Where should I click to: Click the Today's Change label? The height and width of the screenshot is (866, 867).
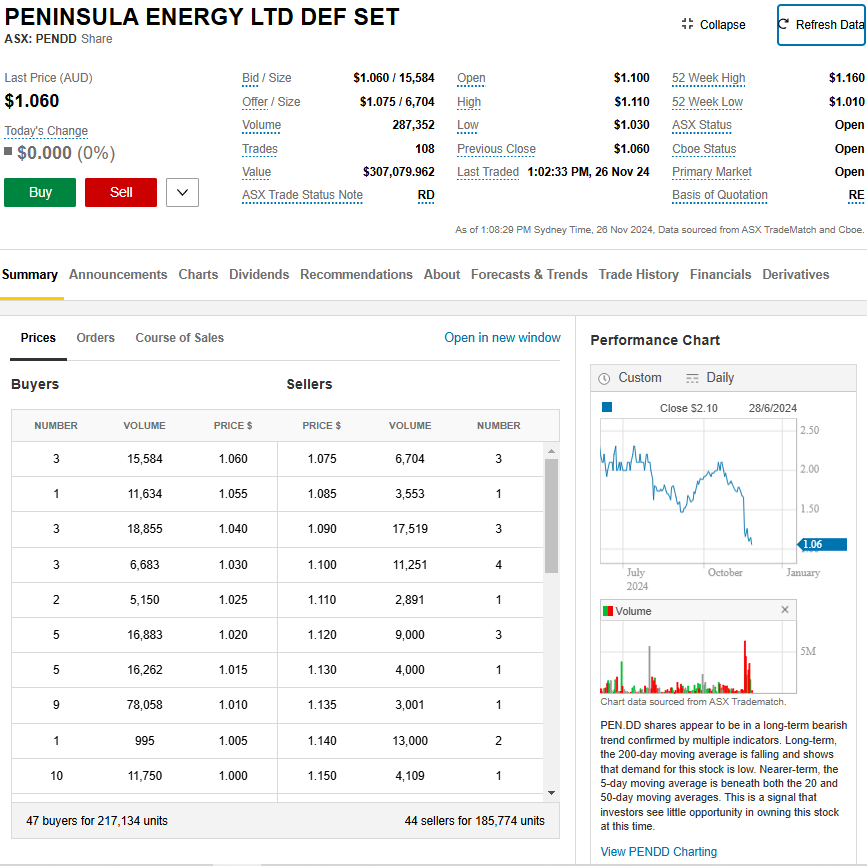tap(46, 131)
